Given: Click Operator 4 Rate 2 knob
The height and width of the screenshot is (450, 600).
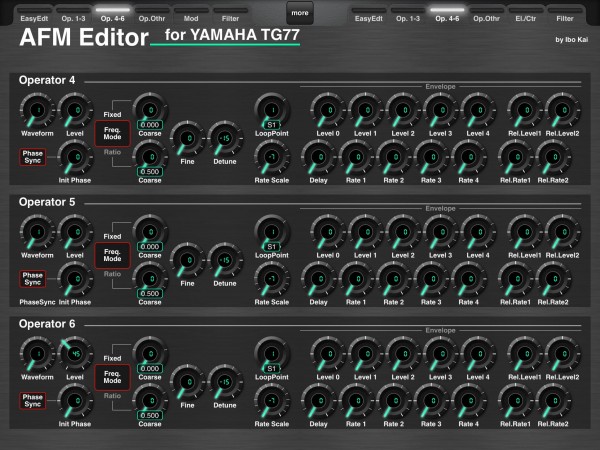Looking at the screenshot, I should click(394, 157).
